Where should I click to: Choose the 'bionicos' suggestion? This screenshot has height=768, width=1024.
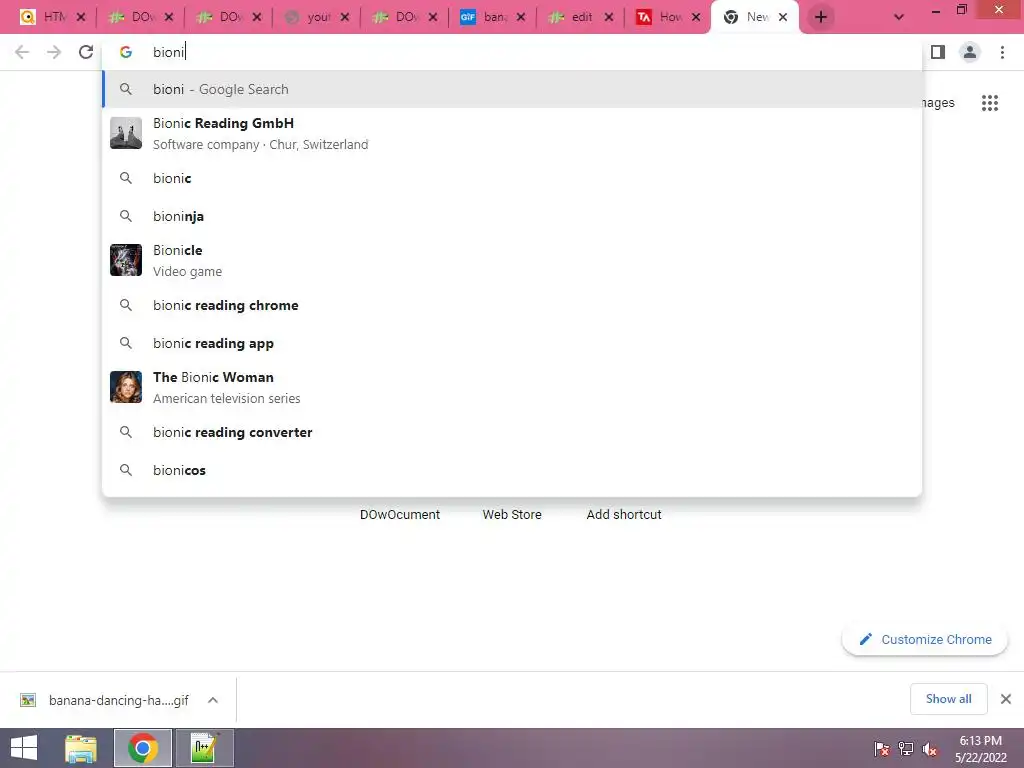tap(513, 470)
